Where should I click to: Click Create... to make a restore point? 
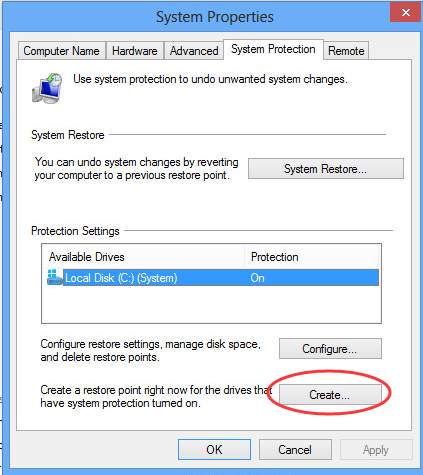(x=330, y=395)
